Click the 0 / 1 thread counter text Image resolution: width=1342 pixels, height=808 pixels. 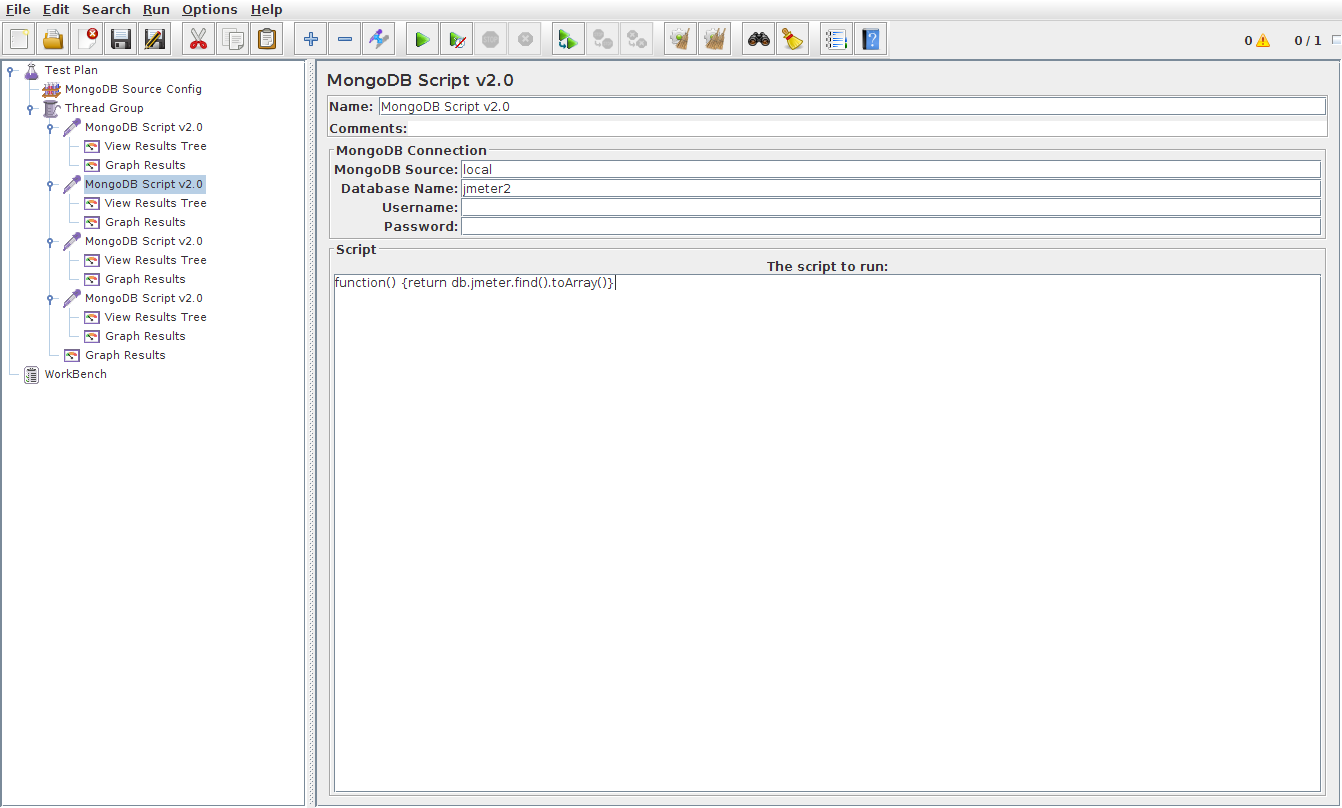(1307, 41)
